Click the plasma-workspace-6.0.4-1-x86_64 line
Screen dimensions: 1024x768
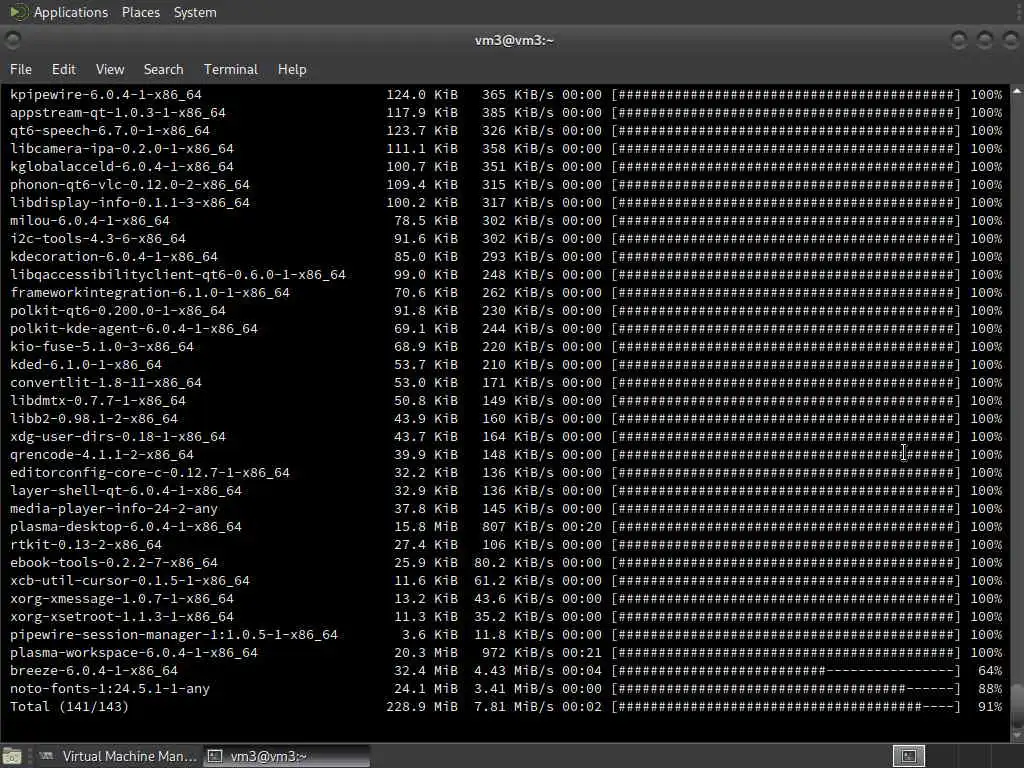506,652
